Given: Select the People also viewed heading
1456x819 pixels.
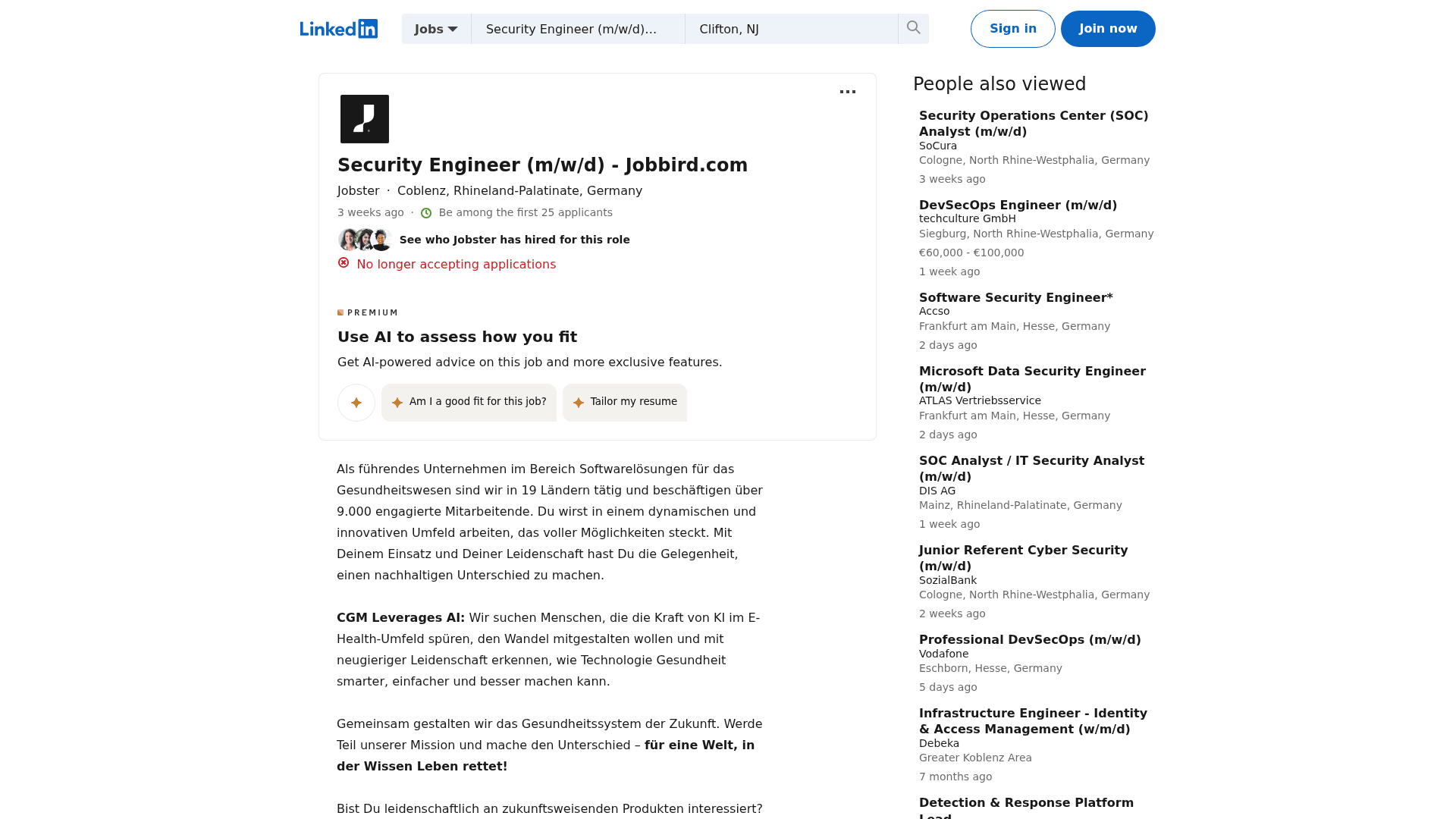Looking at the screenshot, I should click(x=999, y=84).
